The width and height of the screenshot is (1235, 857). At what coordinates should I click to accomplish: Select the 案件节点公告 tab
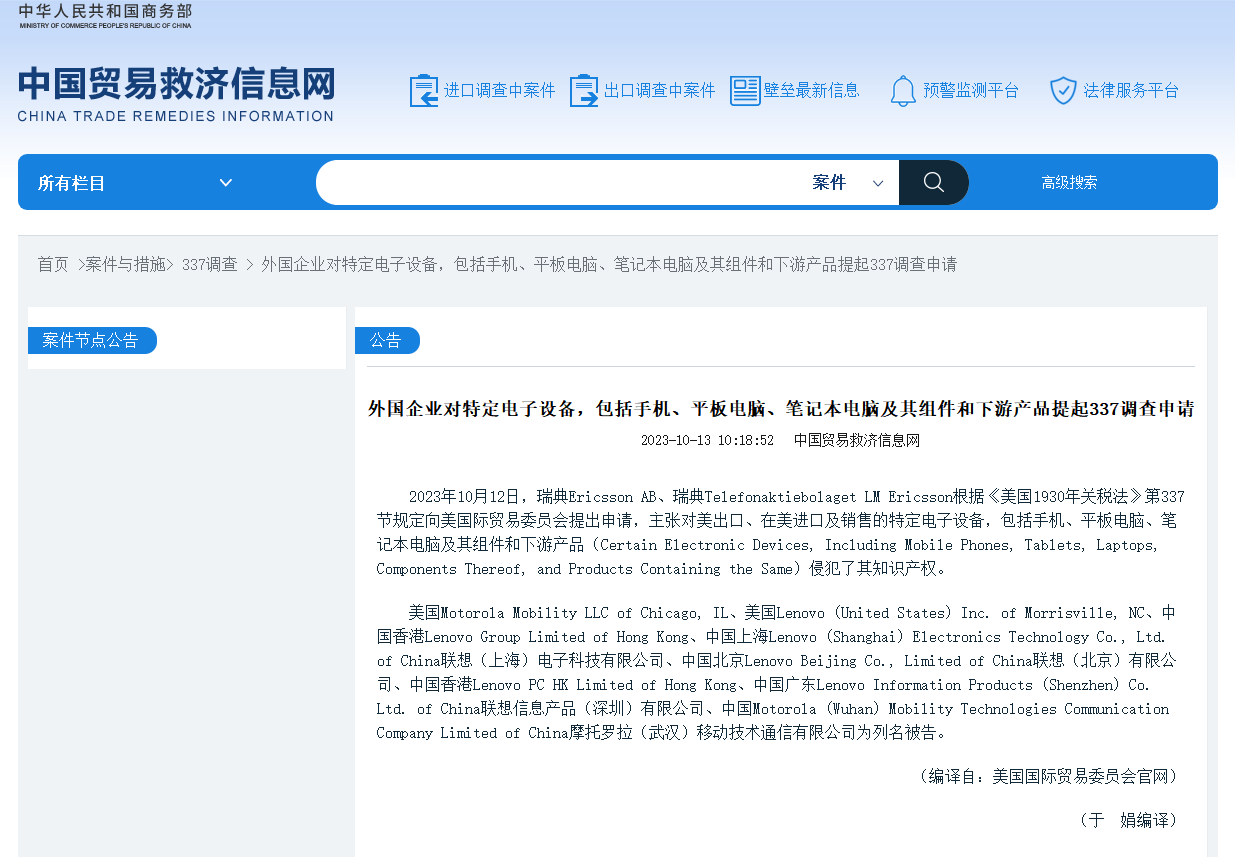point(91,340)
